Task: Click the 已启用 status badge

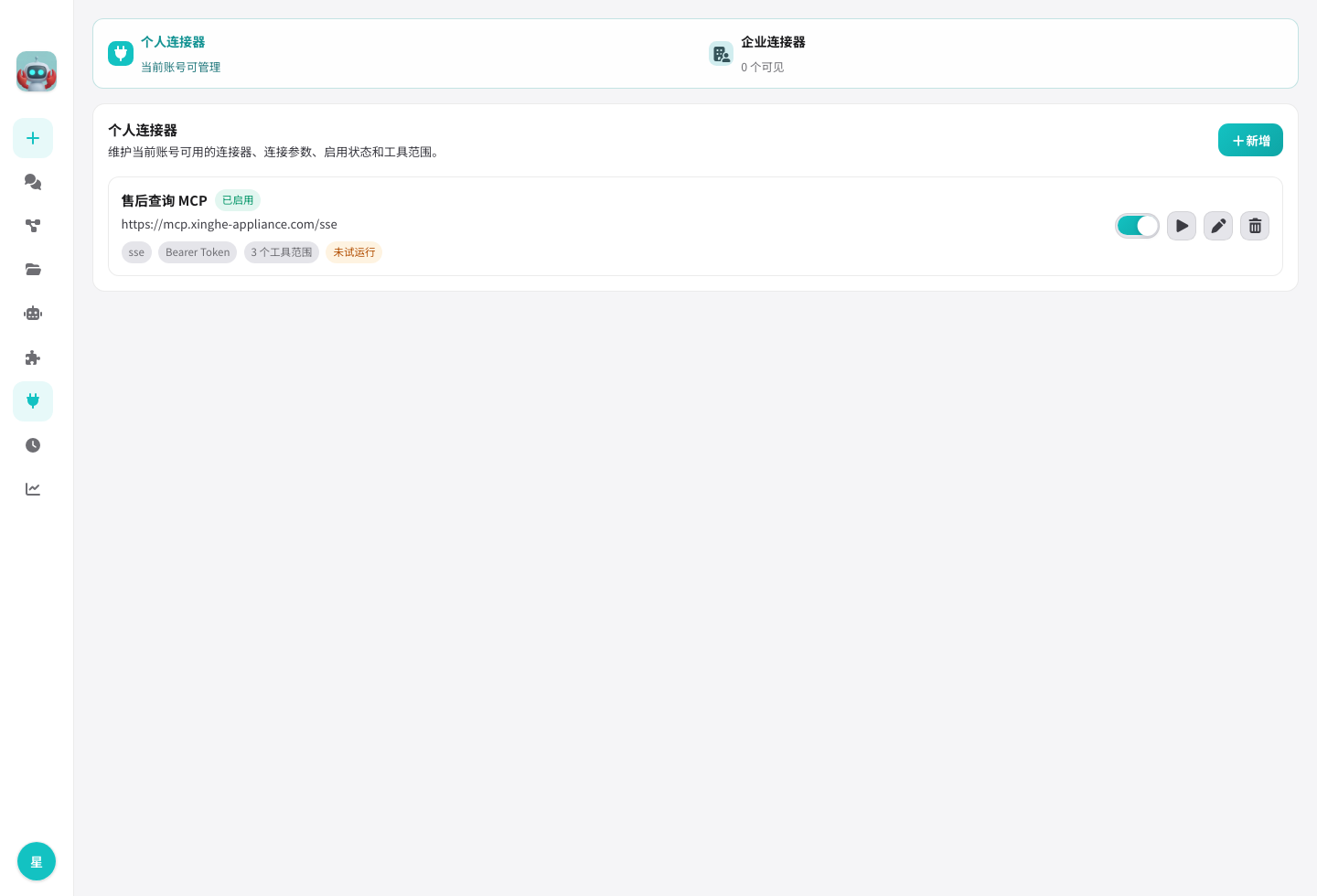Action: pos(238,200)
